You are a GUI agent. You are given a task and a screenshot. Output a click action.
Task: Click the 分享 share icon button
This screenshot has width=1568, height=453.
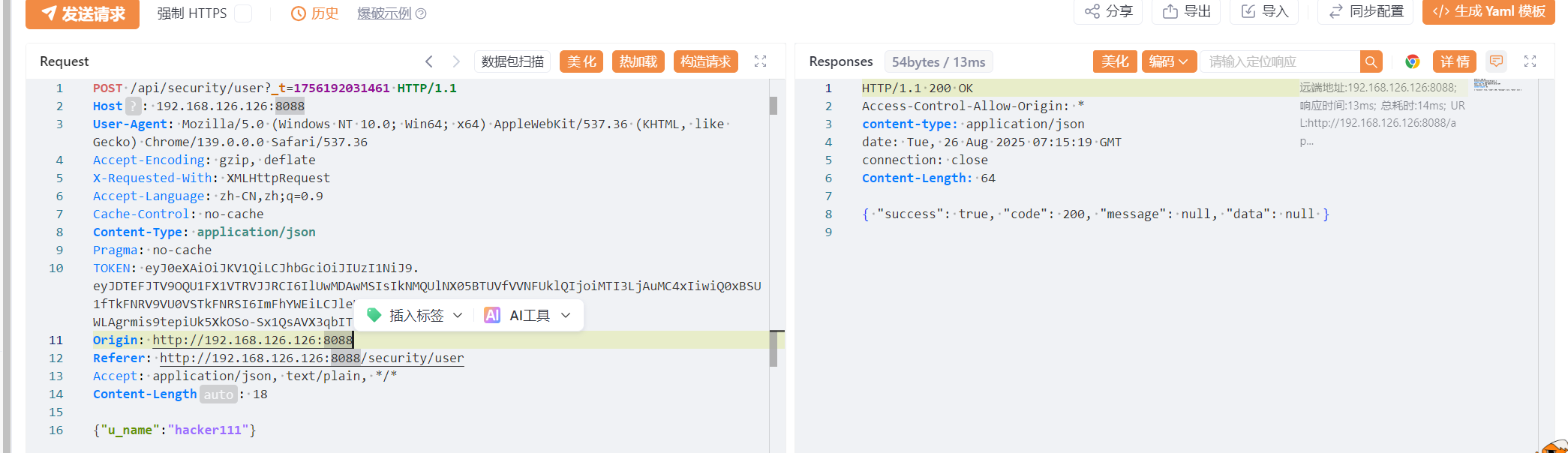click(1108, 11)
